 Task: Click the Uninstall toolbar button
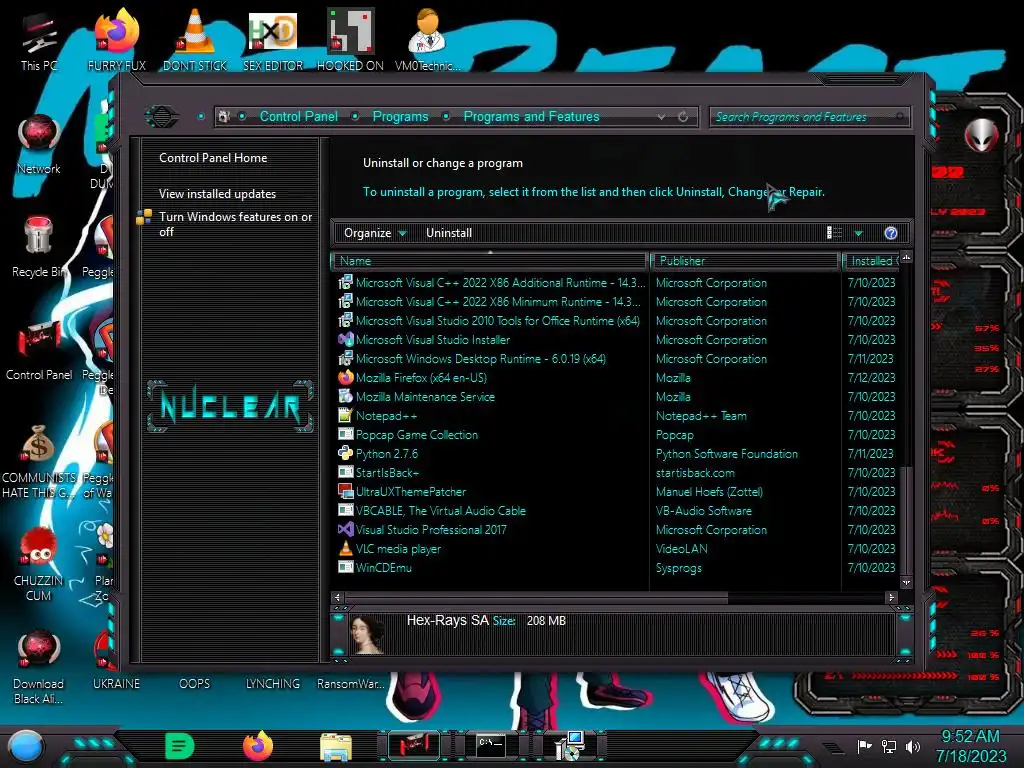[449, 233]
